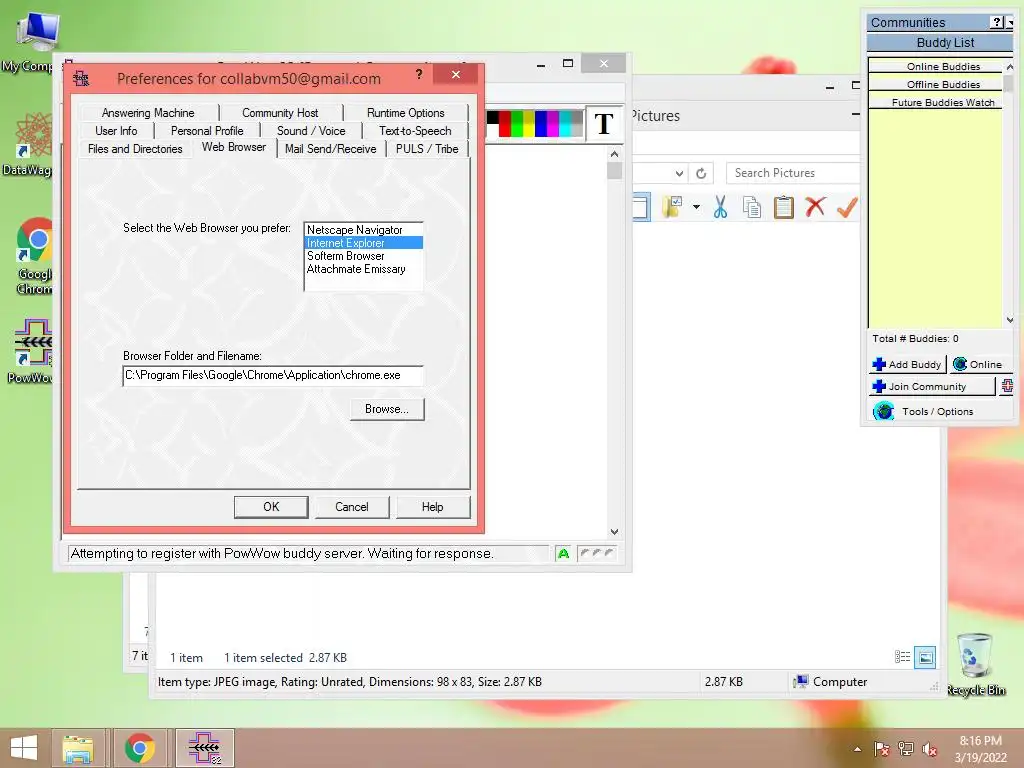The image size is (1024, 768).
Task: Click the Buddy List header
Action: tap(940, 42)
